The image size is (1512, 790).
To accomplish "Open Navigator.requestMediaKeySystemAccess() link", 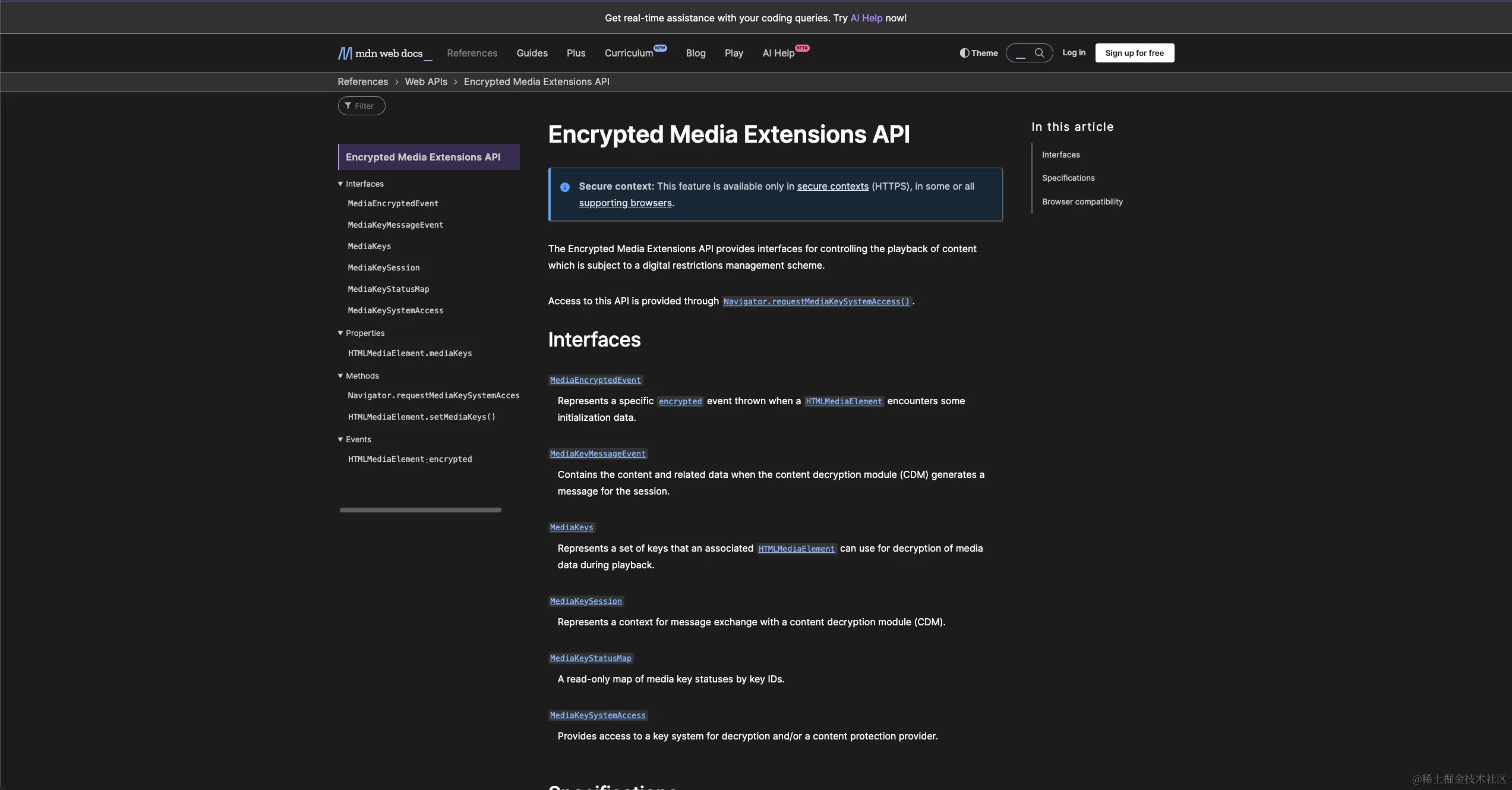I will coord(816,302).
